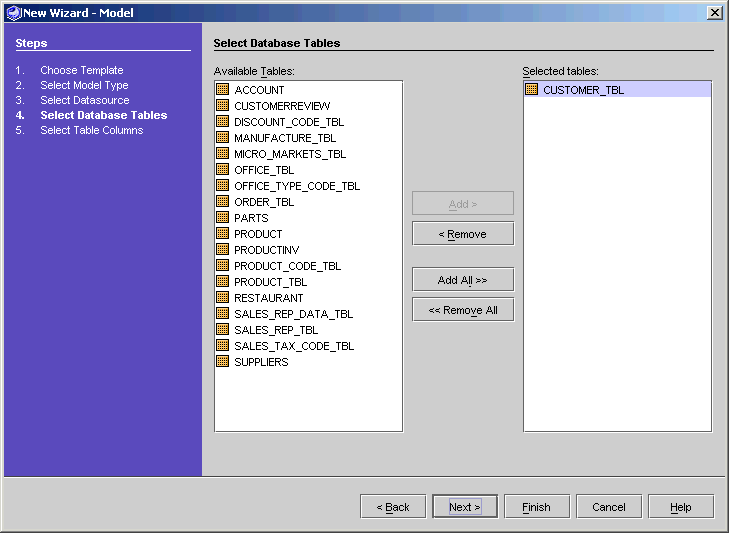Click the Finish button
This screenshot has width=729, height=533.
click(537, 506)
